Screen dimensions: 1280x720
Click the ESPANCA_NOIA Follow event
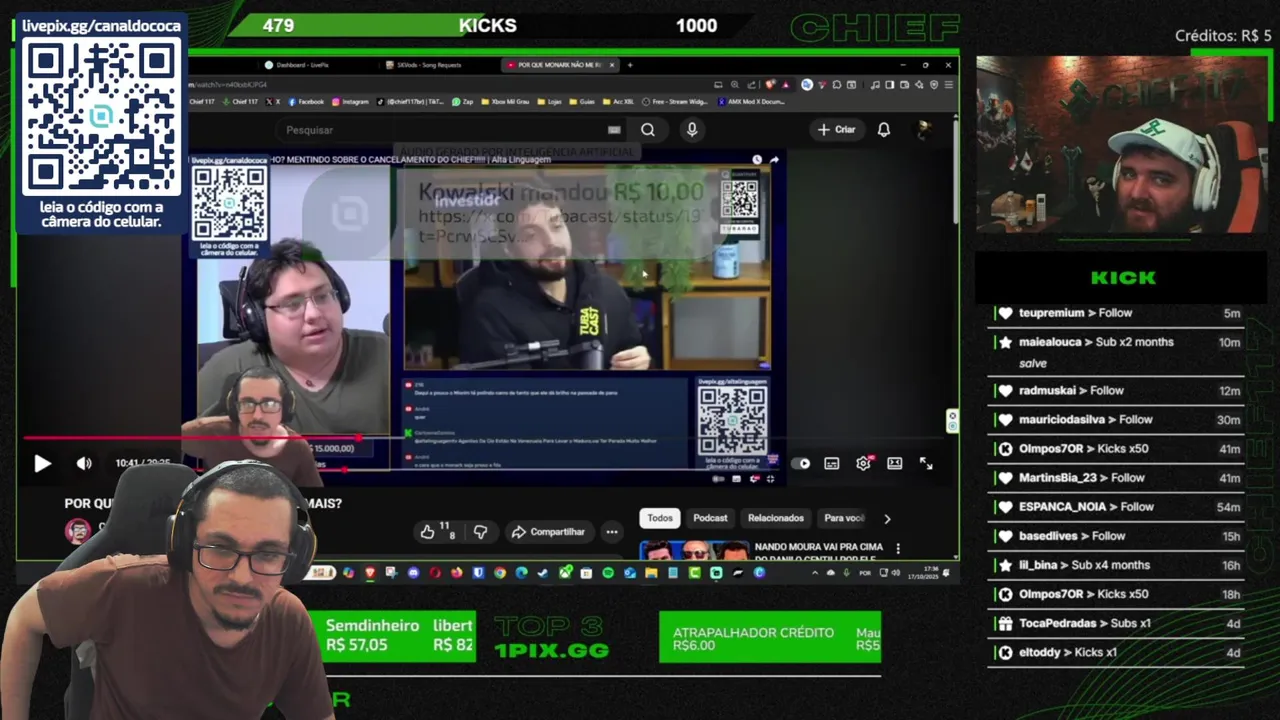pos(1116,507)
